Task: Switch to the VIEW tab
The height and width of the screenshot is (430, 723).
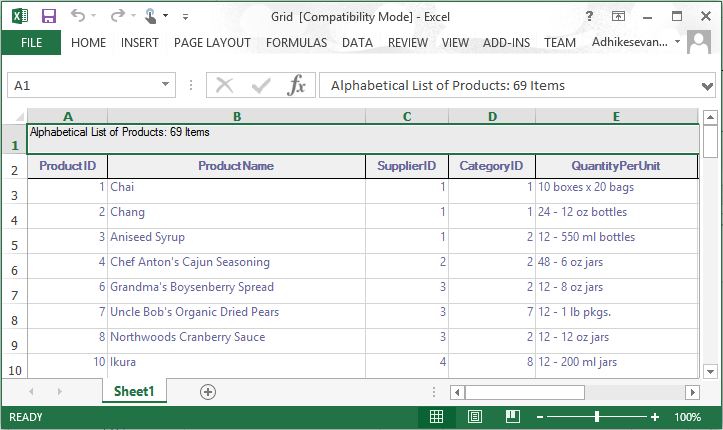Action: click(455, 42)
